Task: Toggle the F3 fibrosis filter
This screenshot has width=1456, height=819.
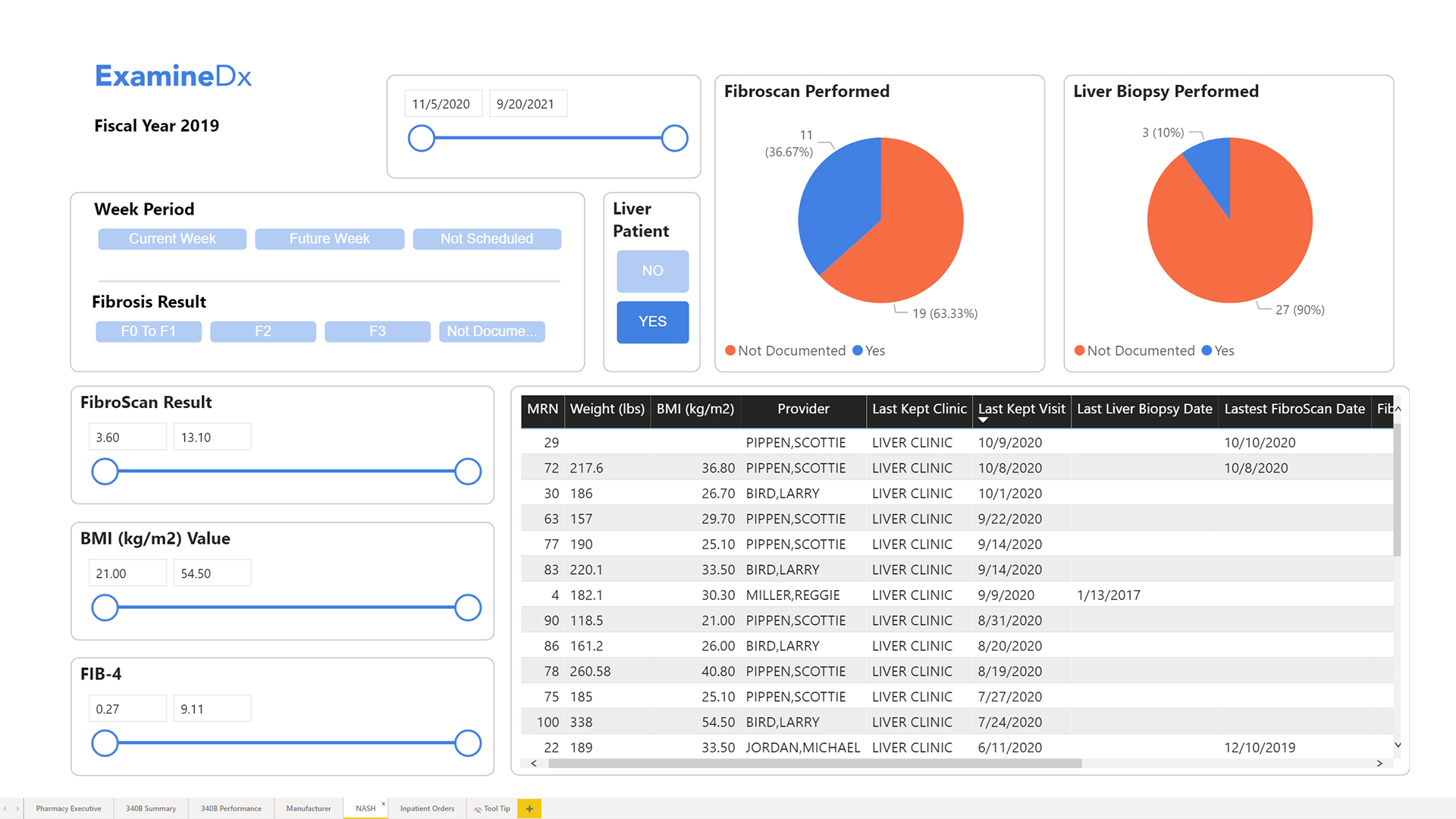Action: click(x=378, y=331)
